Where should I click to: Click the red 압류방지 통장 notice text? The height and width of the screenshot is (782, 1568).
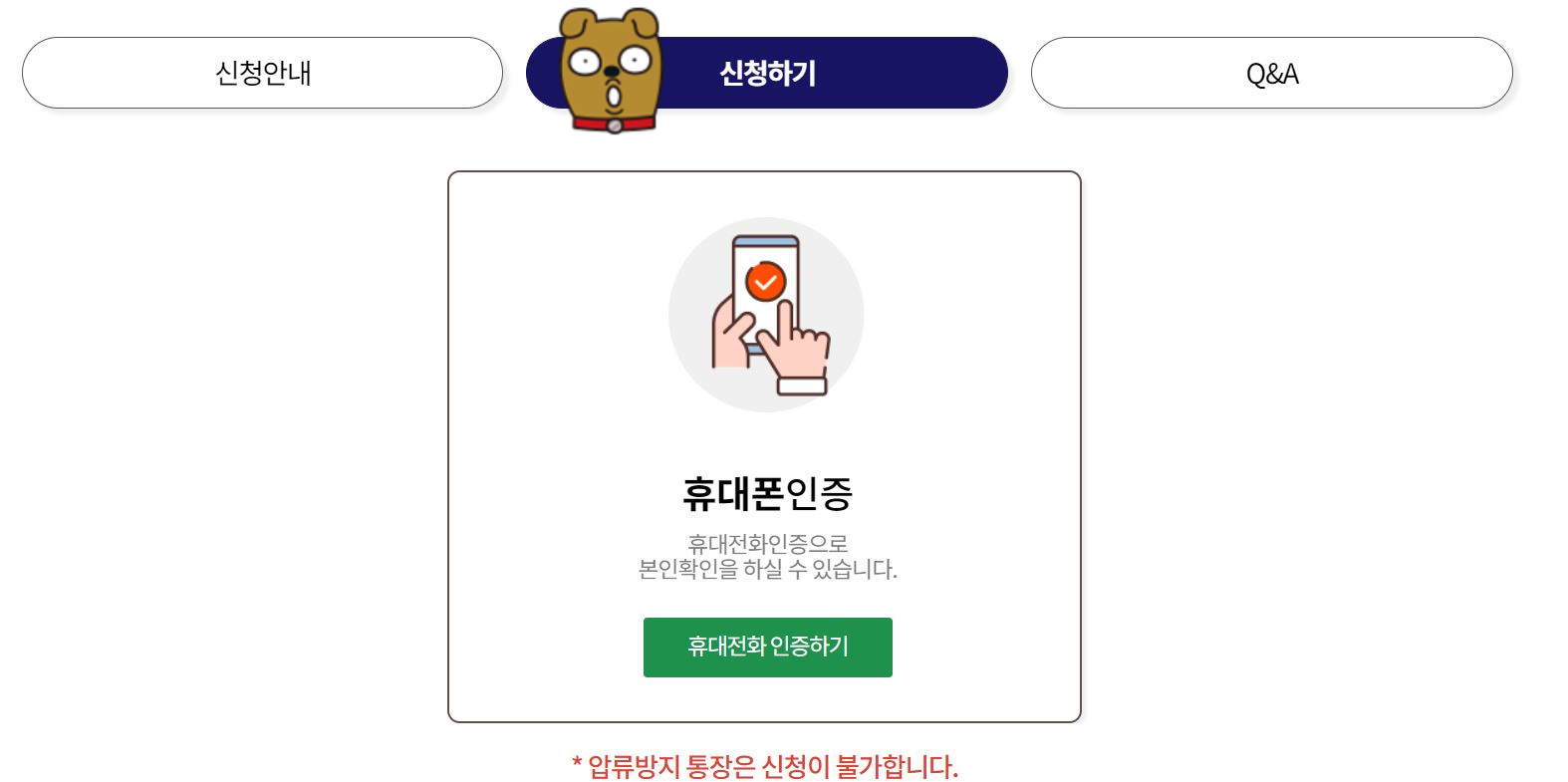(764, 767)
